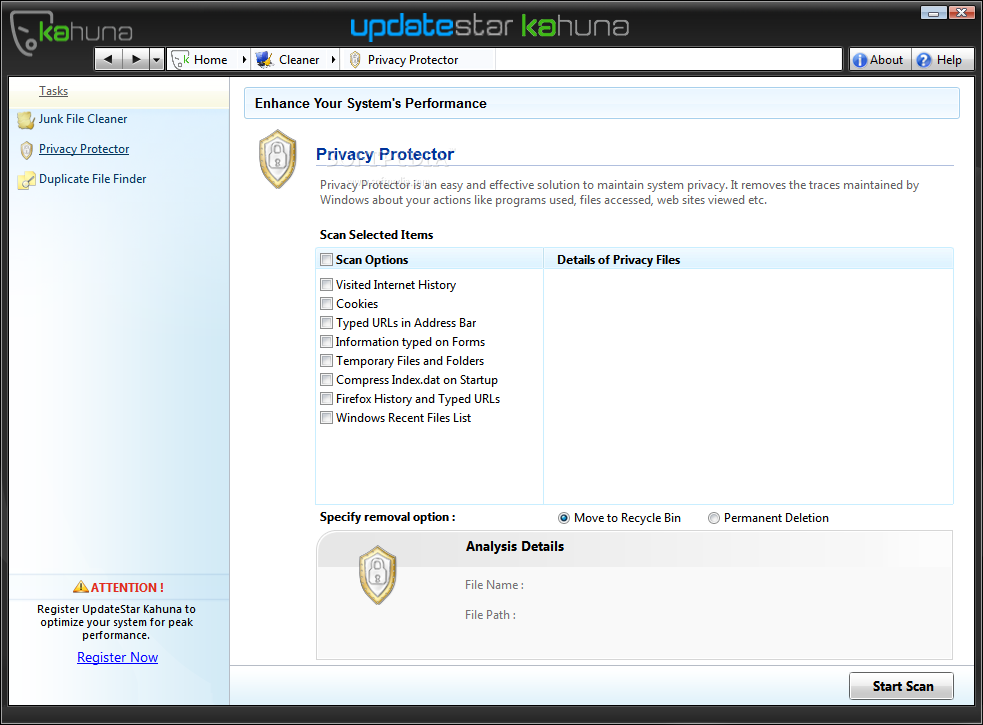The image size is (983, 725).
Task: Click the Privacy Protector sidebar shield icon
Action: click(x=26, y=150)
